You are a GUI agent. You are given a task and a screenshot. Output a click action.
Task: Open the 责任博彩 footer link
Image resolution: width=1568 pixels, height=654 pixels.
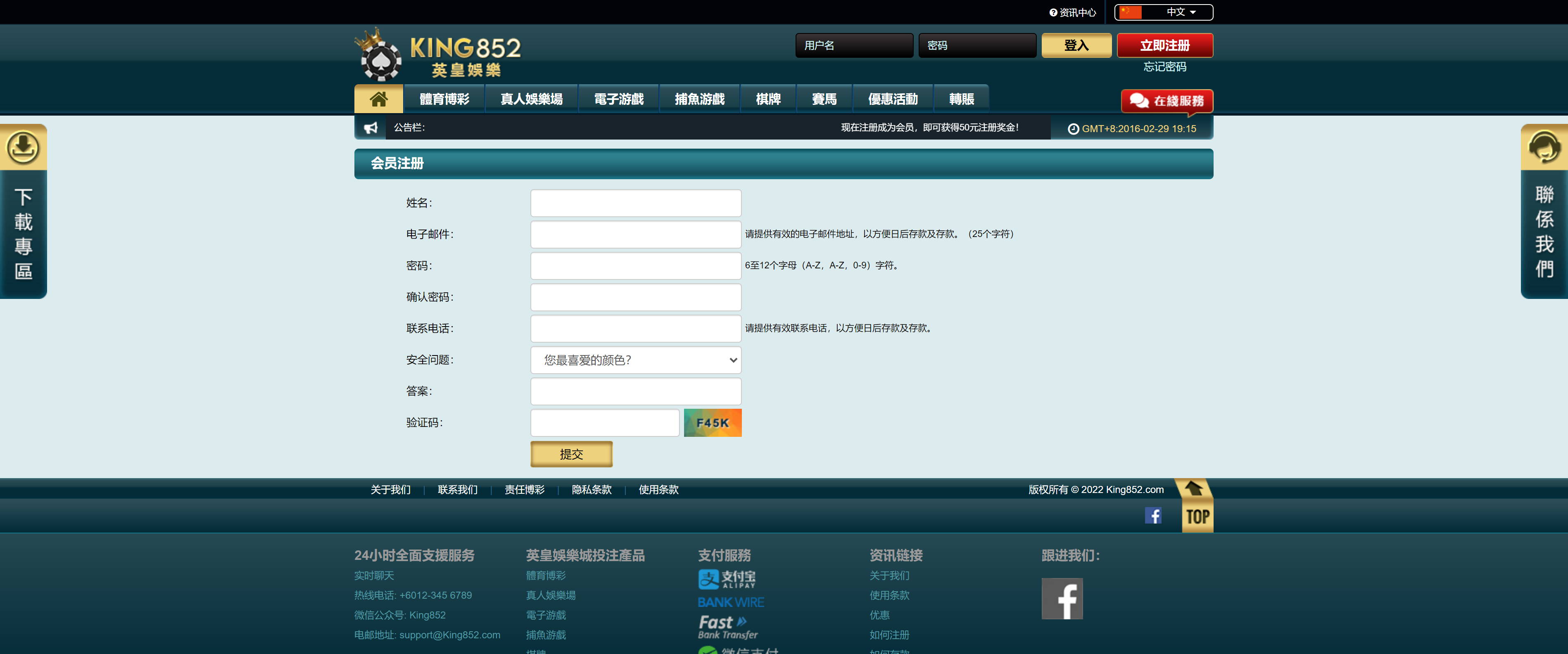coord(524,490)
